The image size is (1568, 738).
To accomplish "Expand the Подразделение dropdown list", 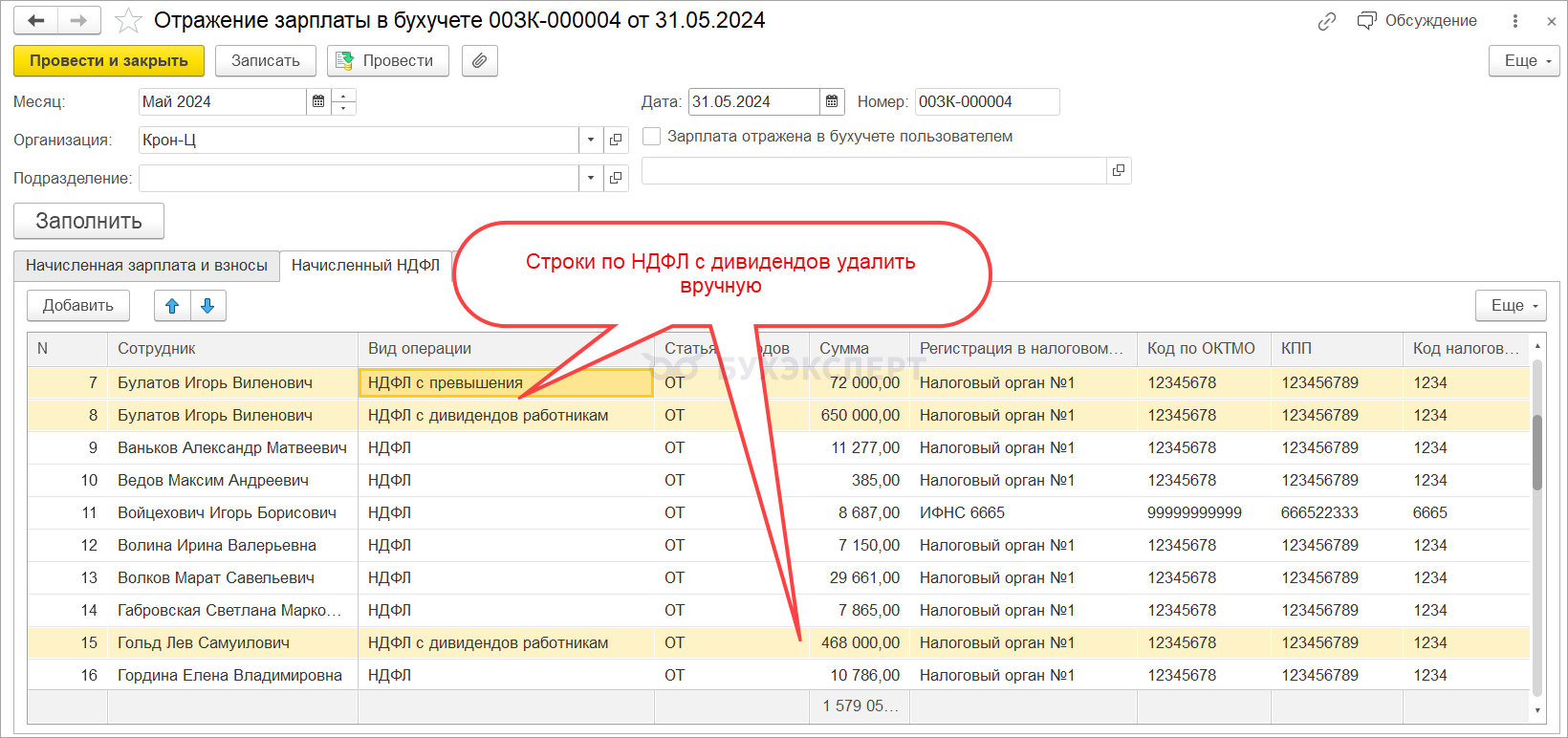I will tap(591, 178).
